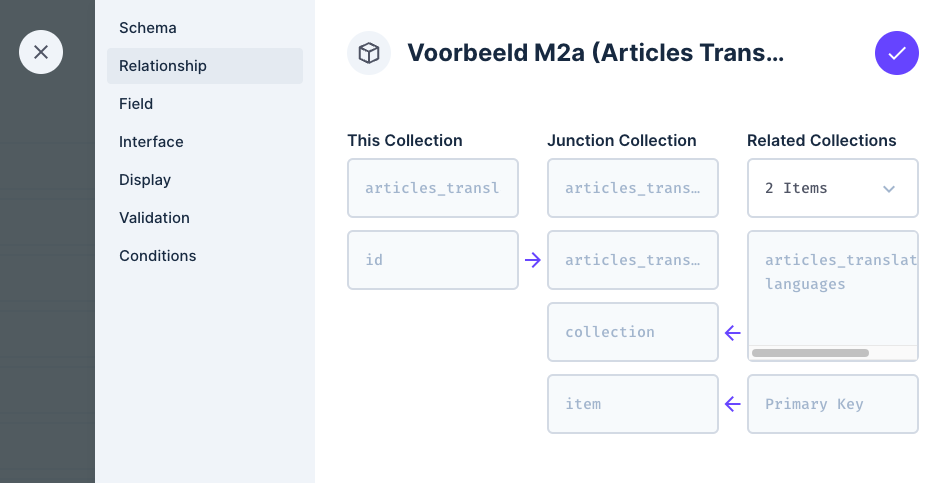Click the id primary key field
This screenshot has width=949, height=483.
coord(432,260)
